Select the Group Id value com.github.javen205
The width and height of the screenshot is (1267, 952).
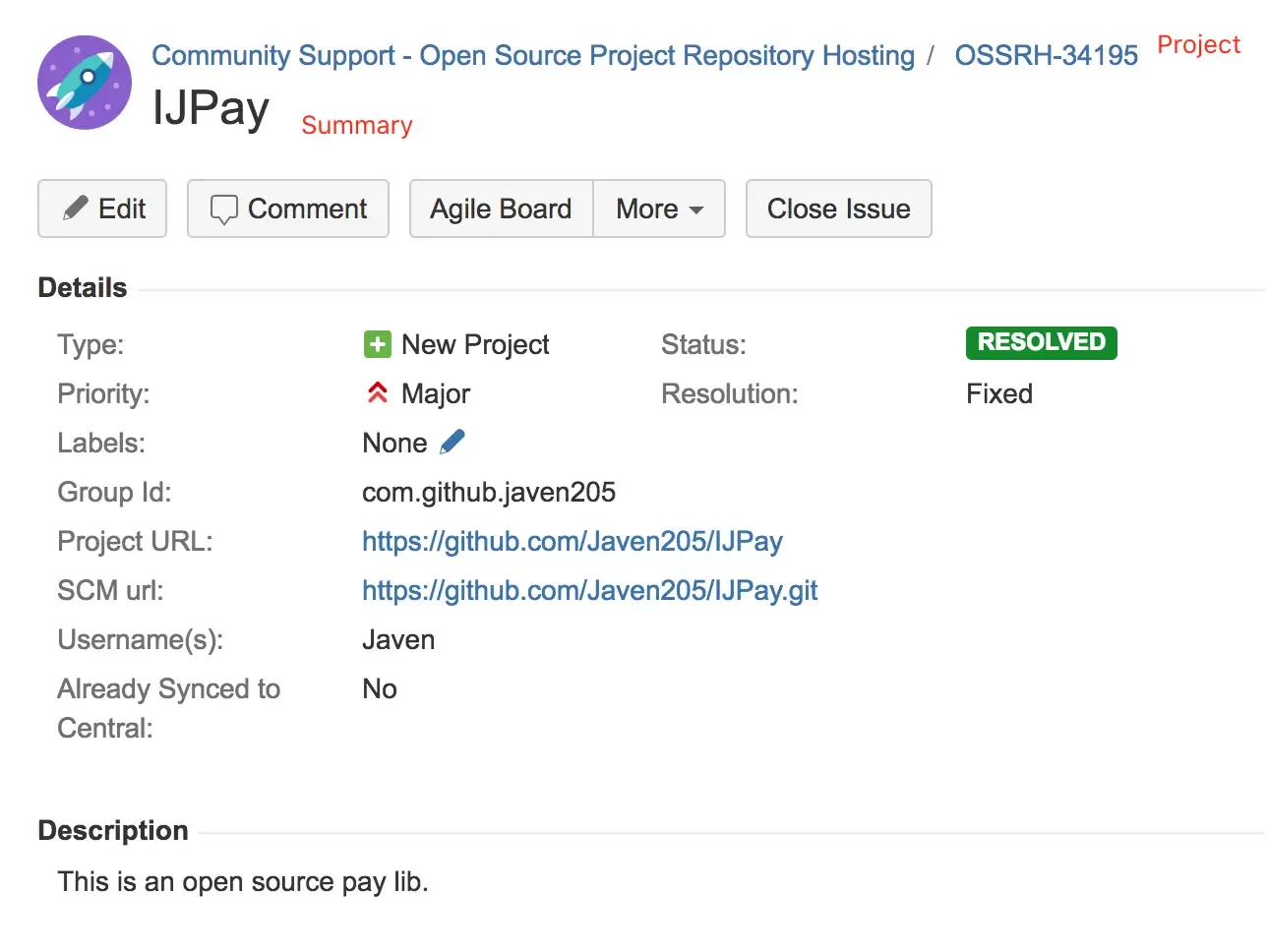coord(489,492)
